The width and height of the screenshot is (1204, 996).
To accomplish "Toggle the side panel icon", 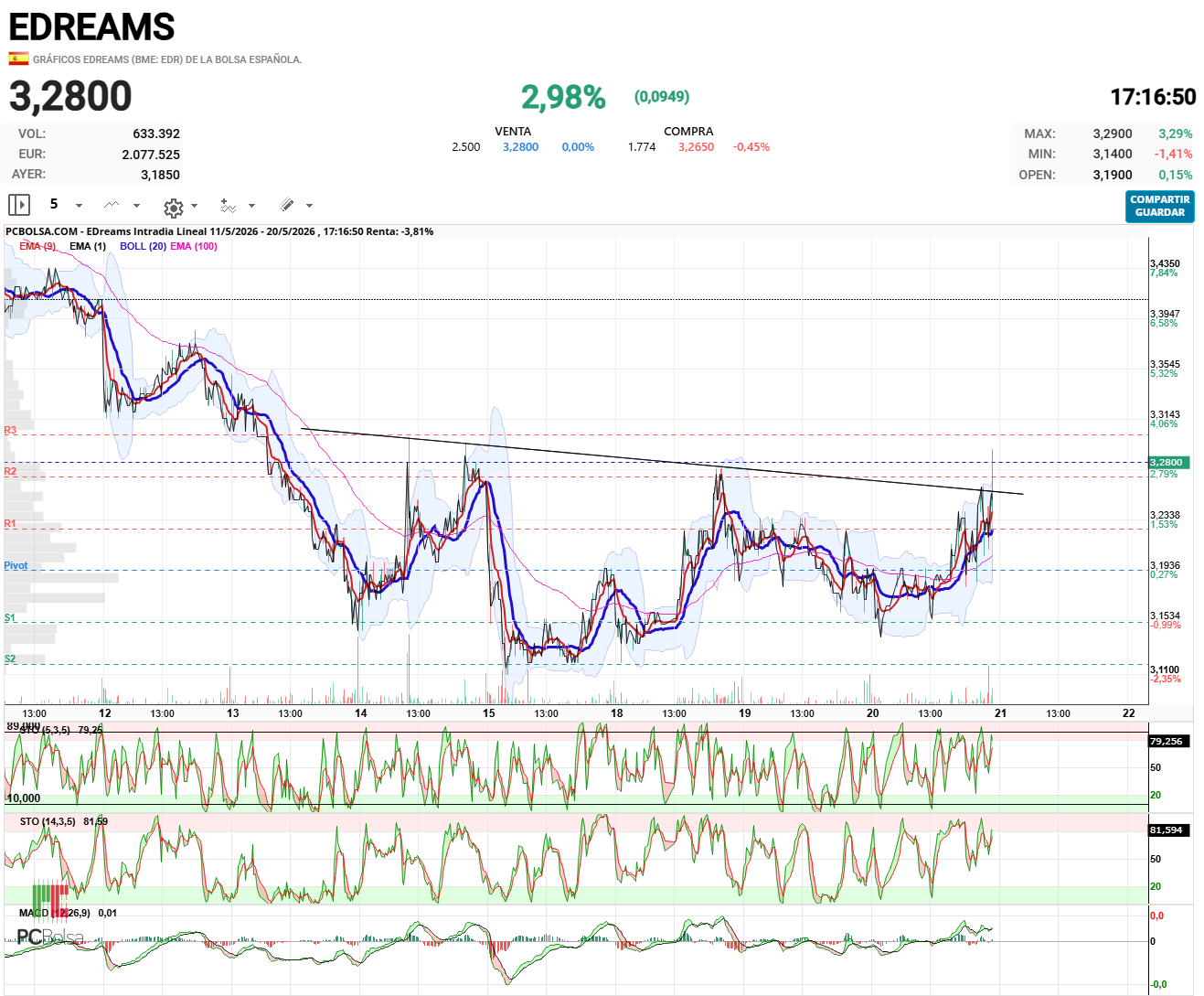I will [19, 205].
